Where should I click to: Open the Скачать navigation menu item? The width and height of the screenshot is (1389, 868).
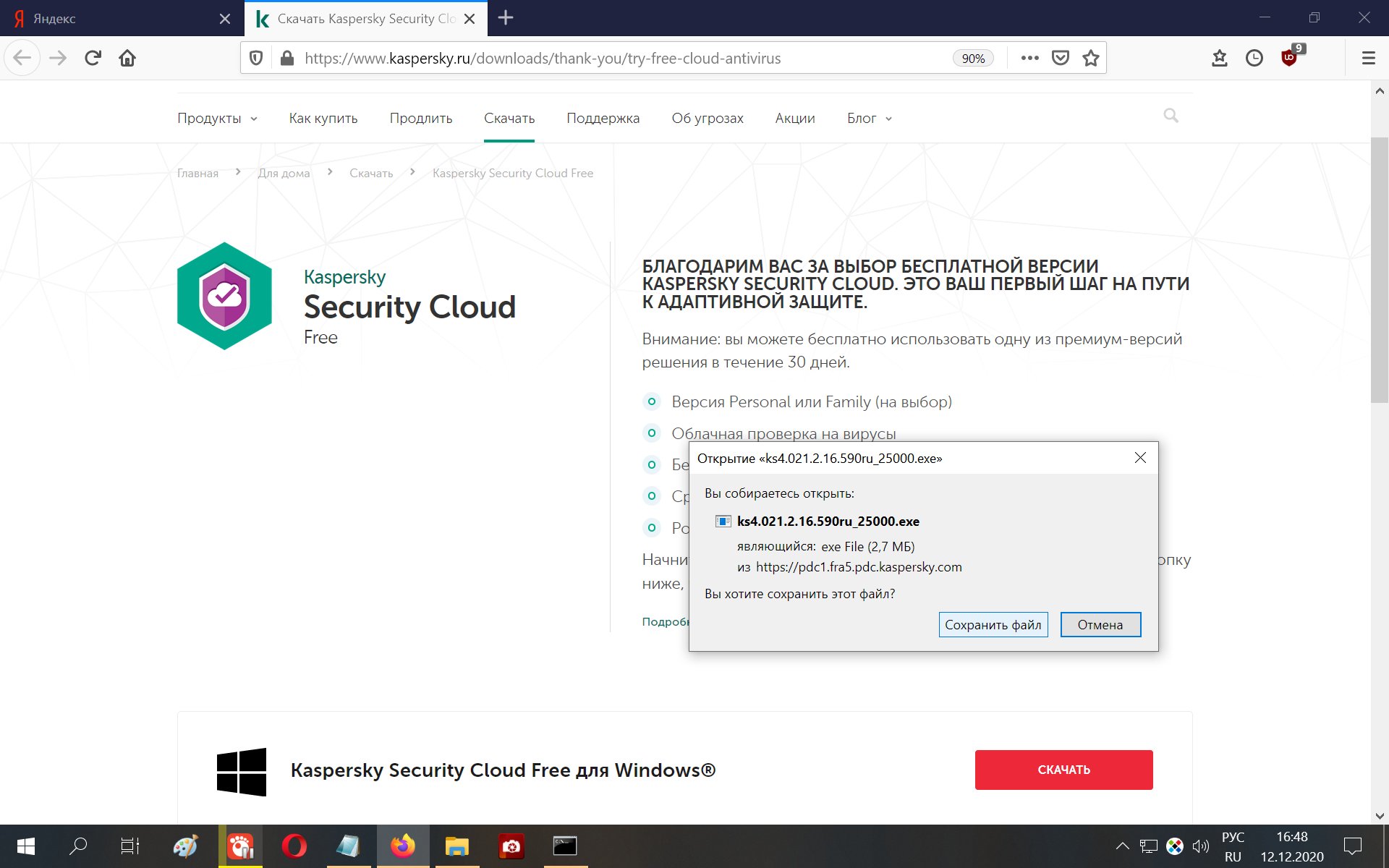tap(509, 117)
